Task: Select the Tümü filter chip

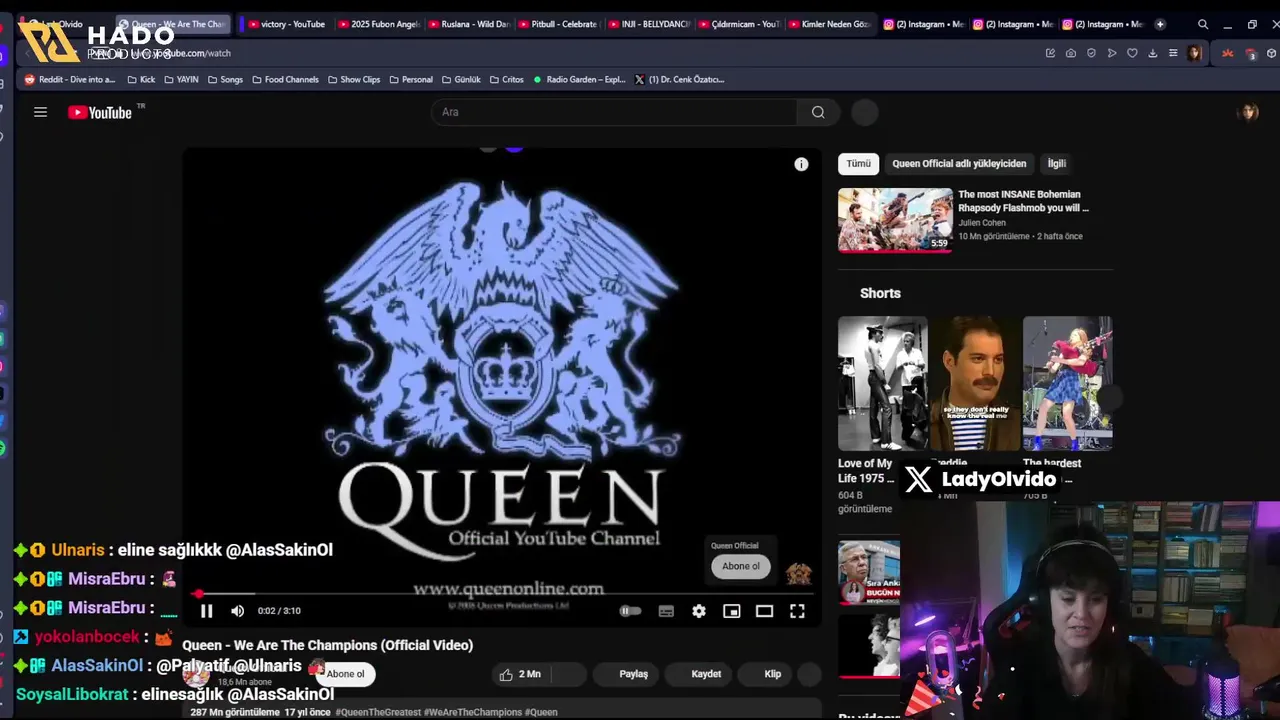Action: click(x=858, y=163)
